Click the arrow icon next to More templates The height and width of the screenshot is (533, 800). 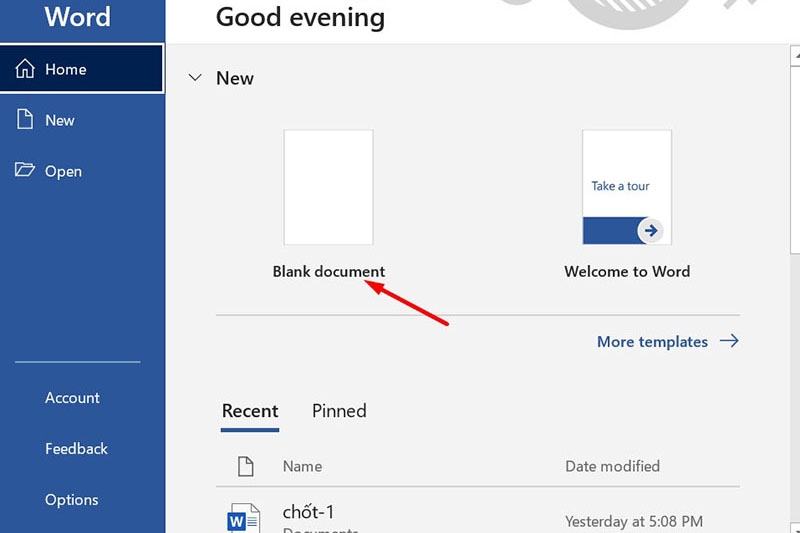click(x=729, y=341)
